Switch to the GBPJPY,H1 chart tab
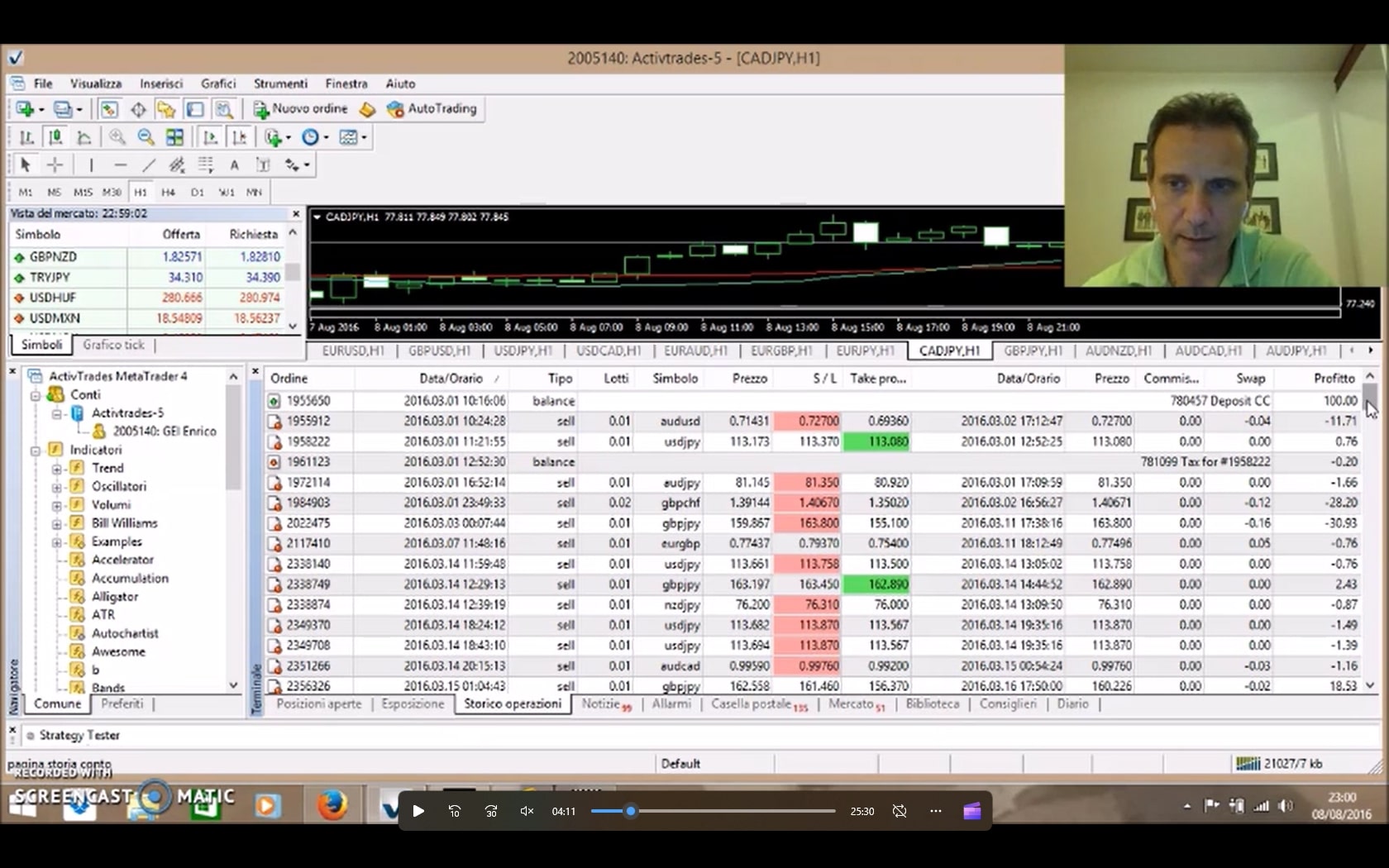The height and width of the screenshot is (868, 1389). (1033, 351)
